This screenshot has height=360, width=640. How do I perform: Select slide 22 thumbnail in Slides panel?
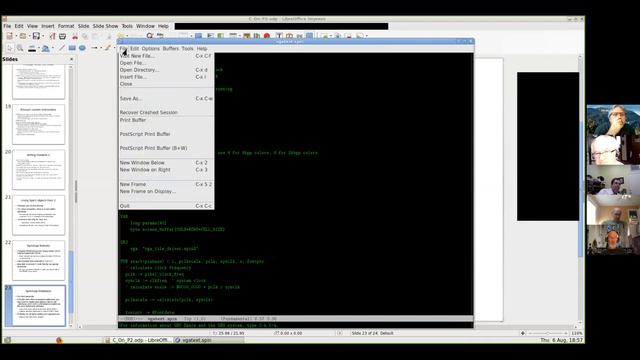coord(38,260)
